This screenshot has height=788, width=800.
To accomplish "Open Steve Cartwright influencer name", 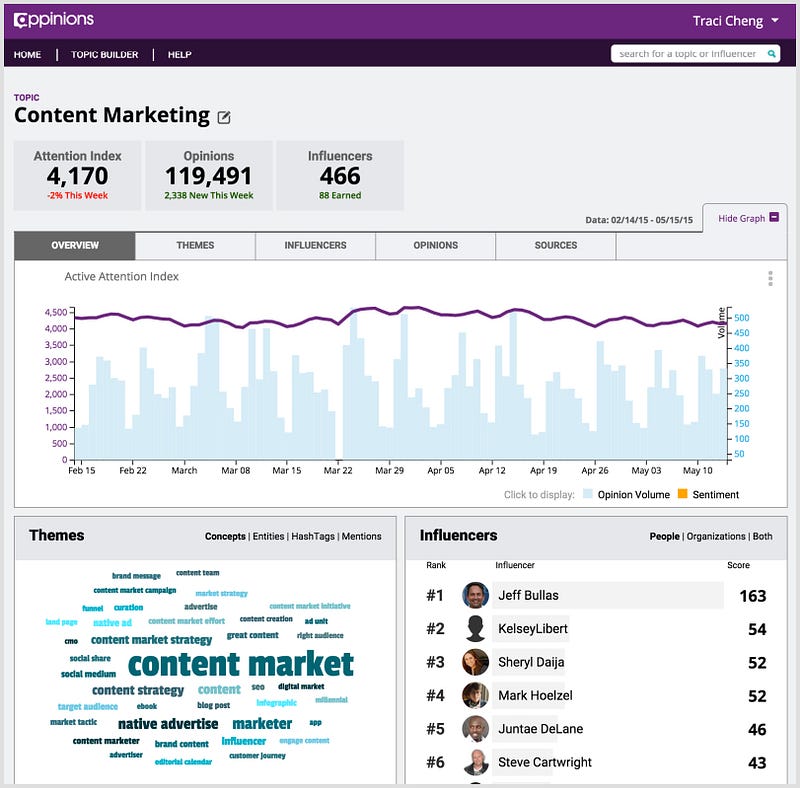I will [x=544, y=762].
